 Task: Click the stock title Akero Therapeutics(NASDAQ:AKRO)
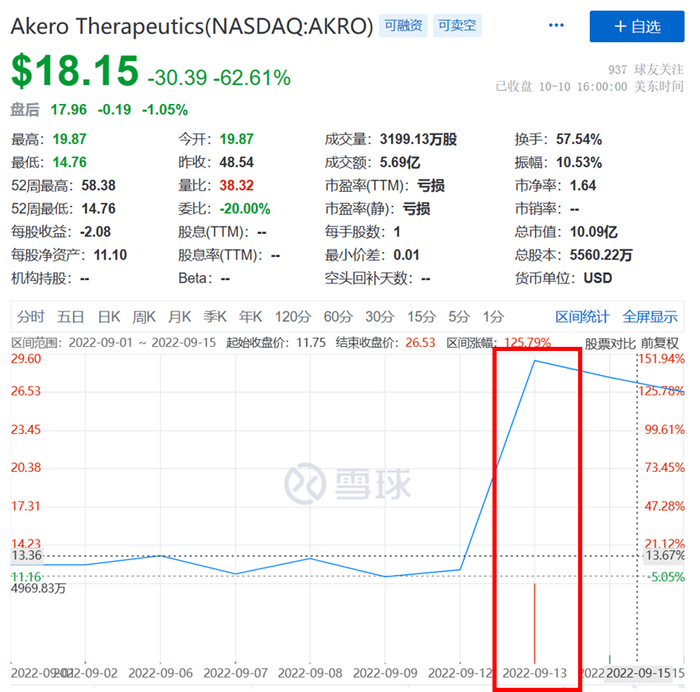click(x=192, y=26)
